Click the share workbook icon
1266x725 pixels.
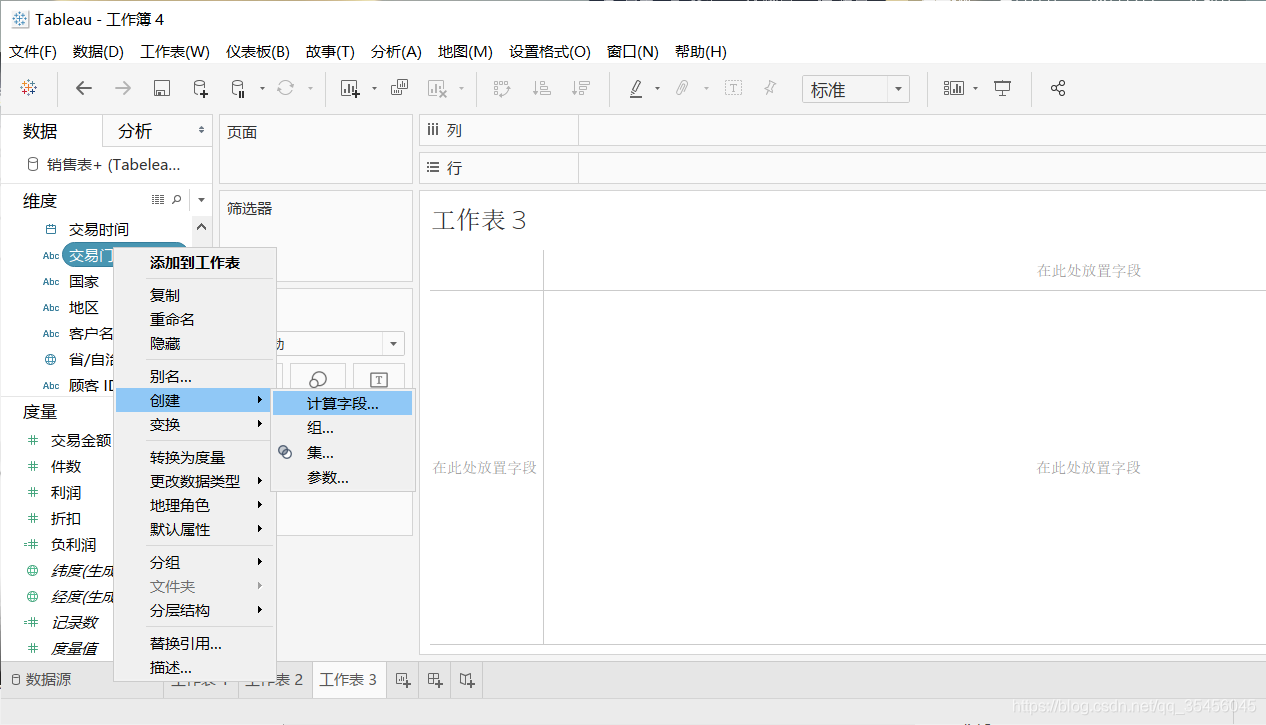[1058, 88]
